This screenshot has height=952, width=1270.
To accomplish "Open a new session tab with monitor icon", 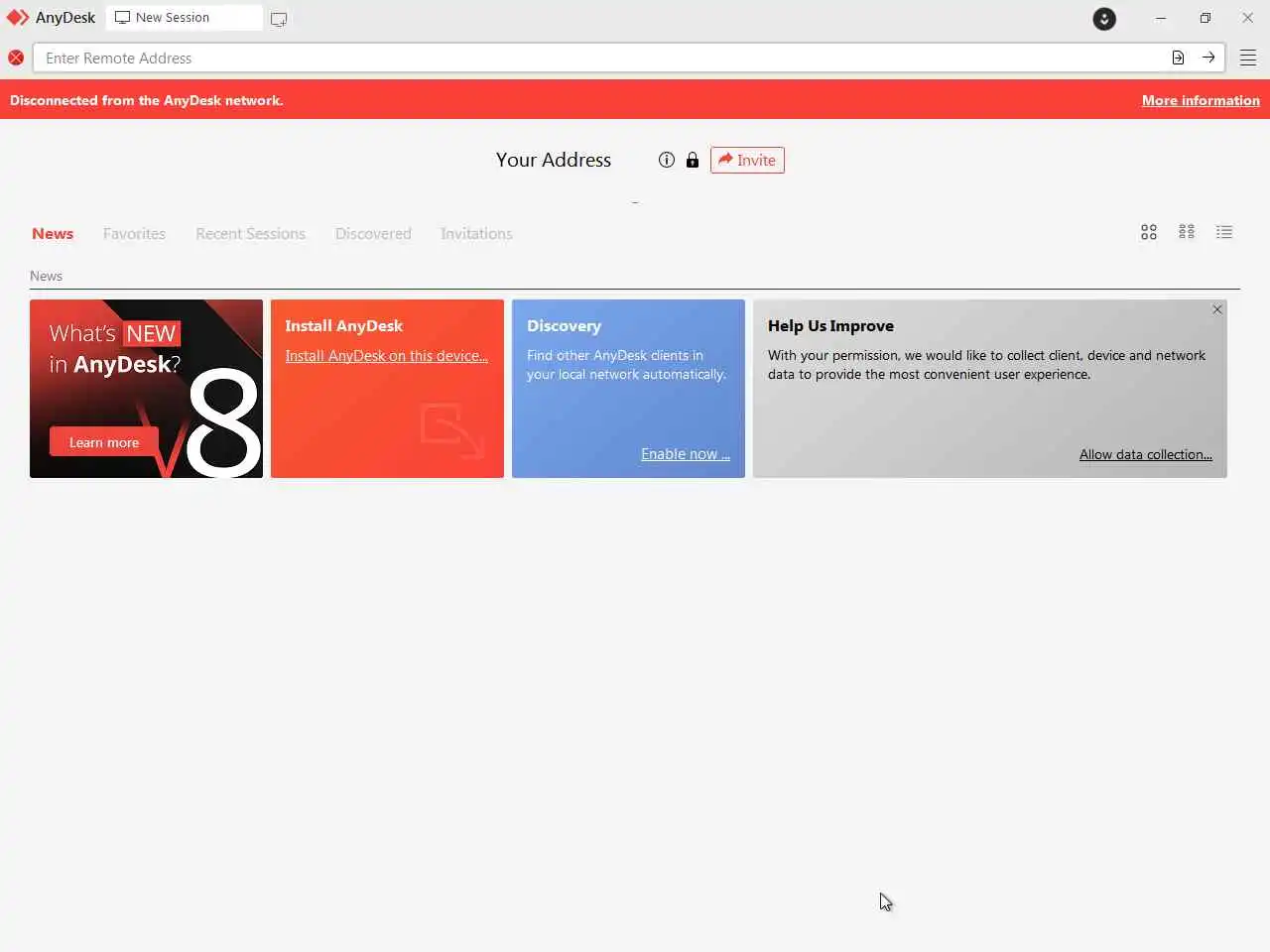I will pos(279,19).
